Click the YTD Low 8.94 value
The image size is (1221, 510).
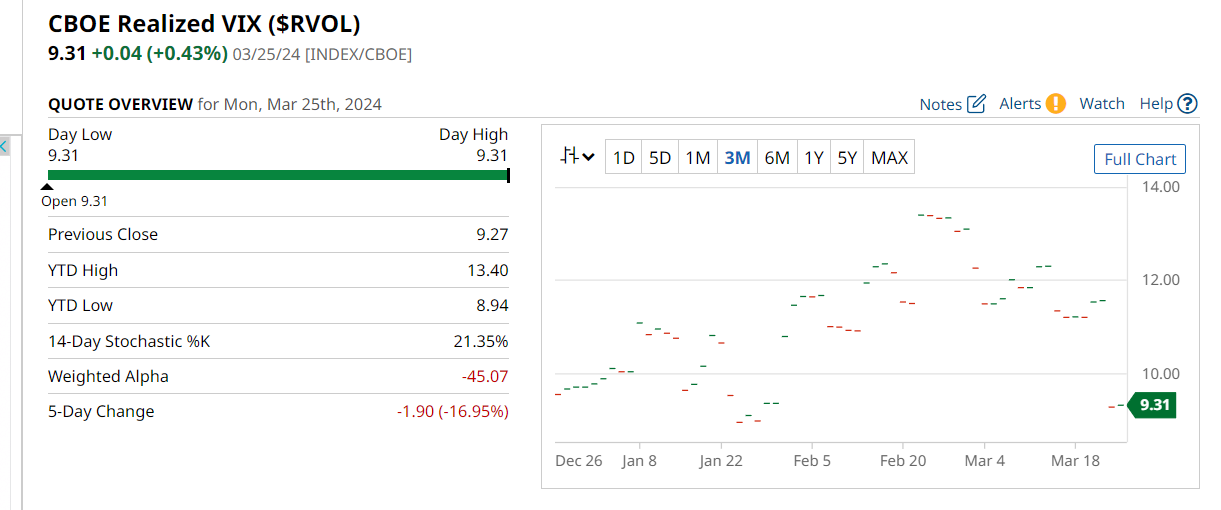pyautogui.click(x=493, y=306)
